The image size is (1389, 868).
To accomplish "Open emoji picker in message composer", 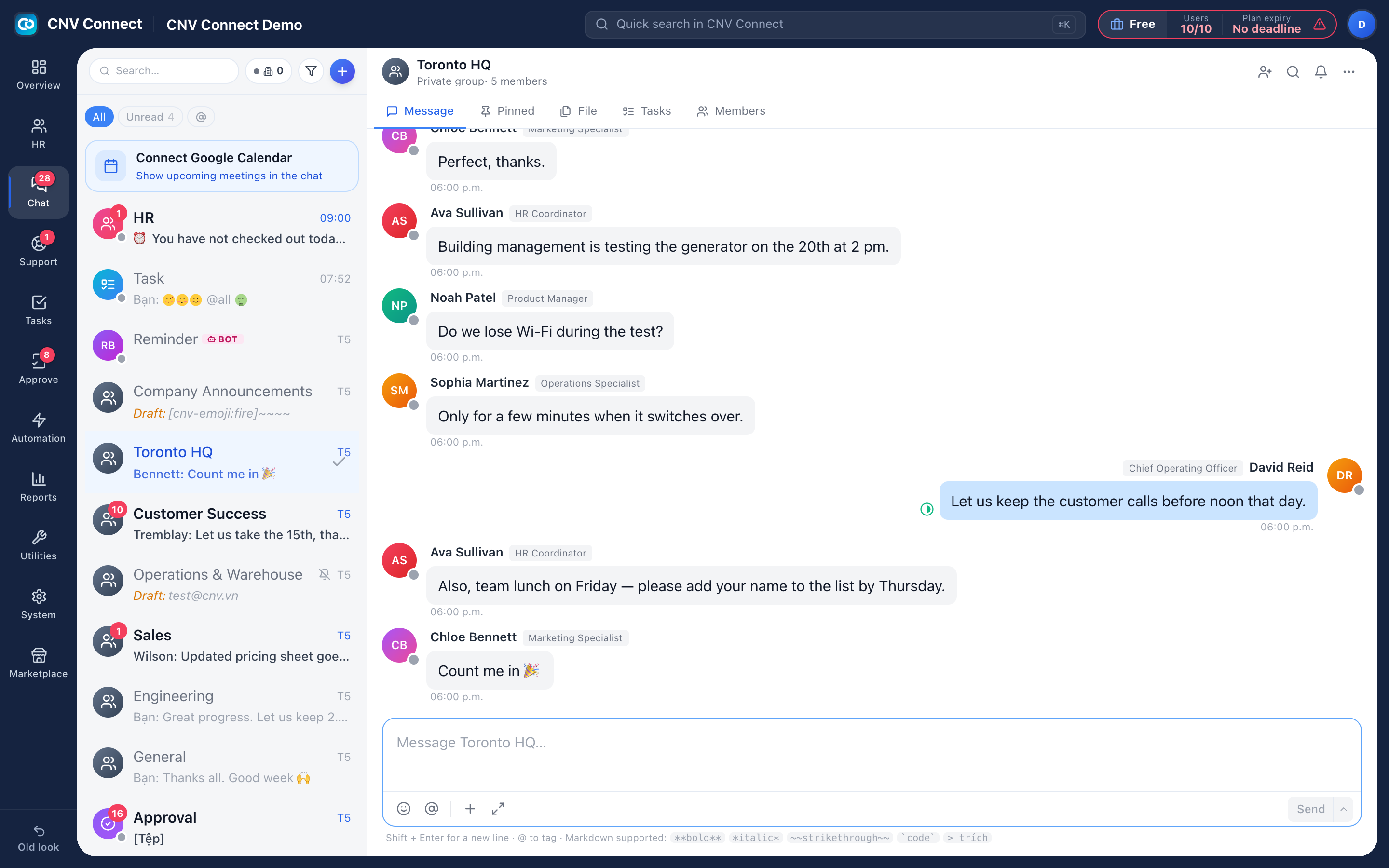I will pos(404,808).
